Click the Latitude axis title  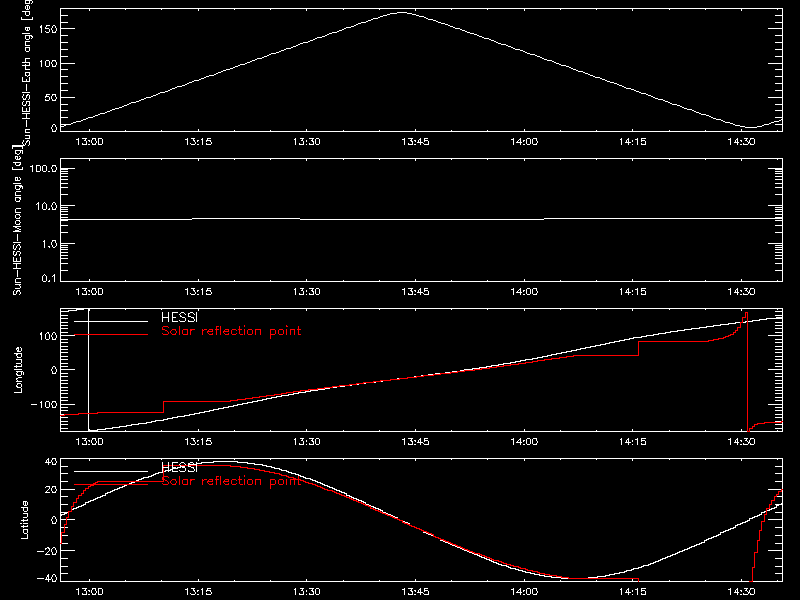coord(24,520)
